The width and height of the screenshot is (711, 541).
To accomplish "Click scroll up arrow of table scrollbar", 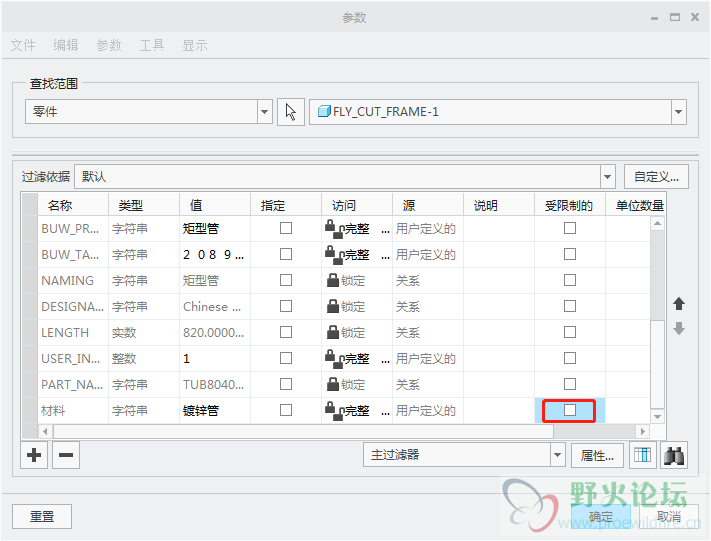I will [x=657, y=223].
